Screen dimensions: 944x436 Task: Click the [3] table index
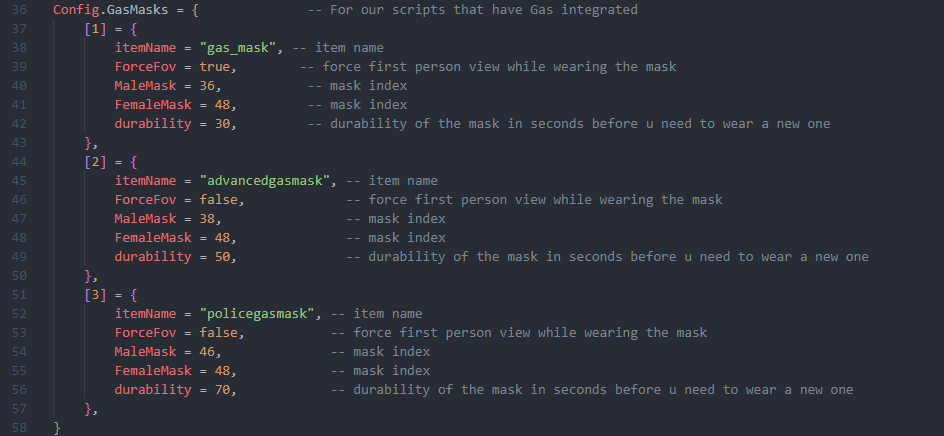tap(95, 295)
